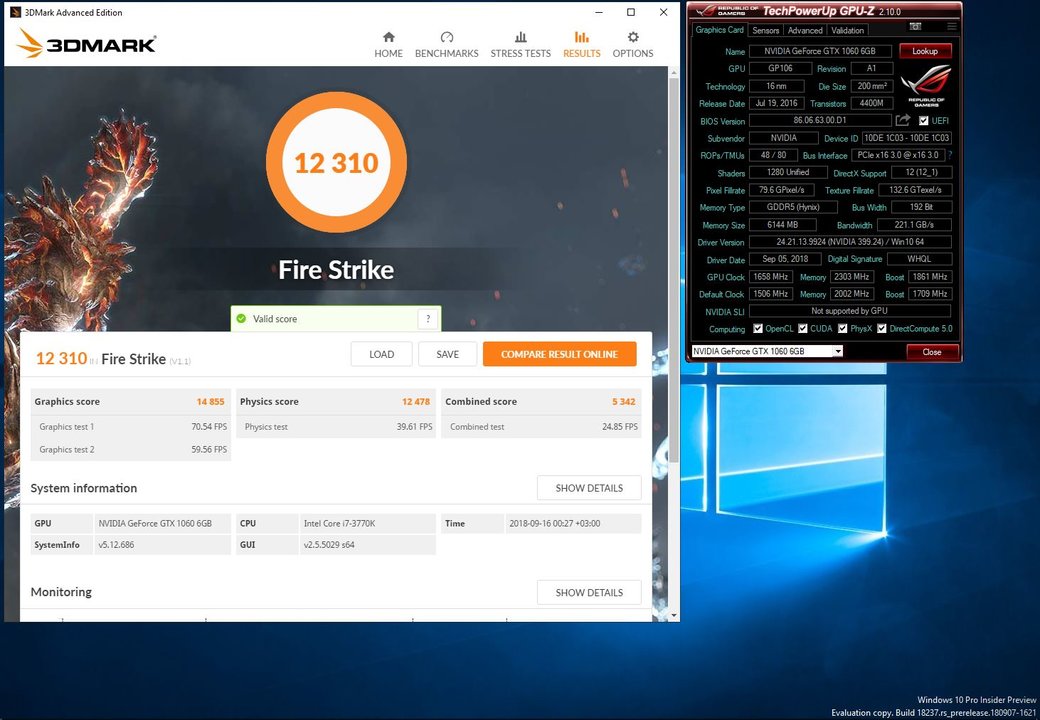
Task: Click the Graphics score value 14 855
Action: (x=210, y=402)
